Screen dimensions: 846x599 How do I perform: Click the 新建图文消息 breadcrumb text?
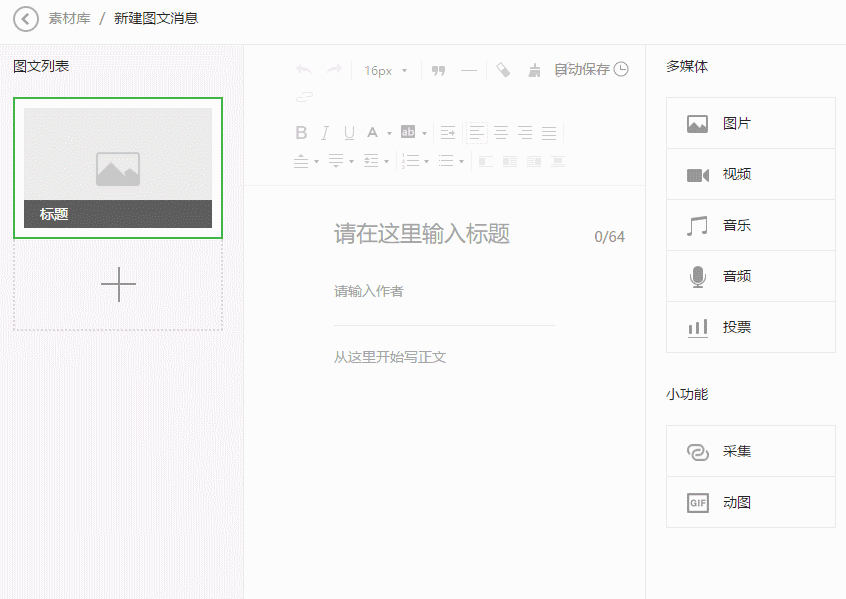[x=156, y=18]
